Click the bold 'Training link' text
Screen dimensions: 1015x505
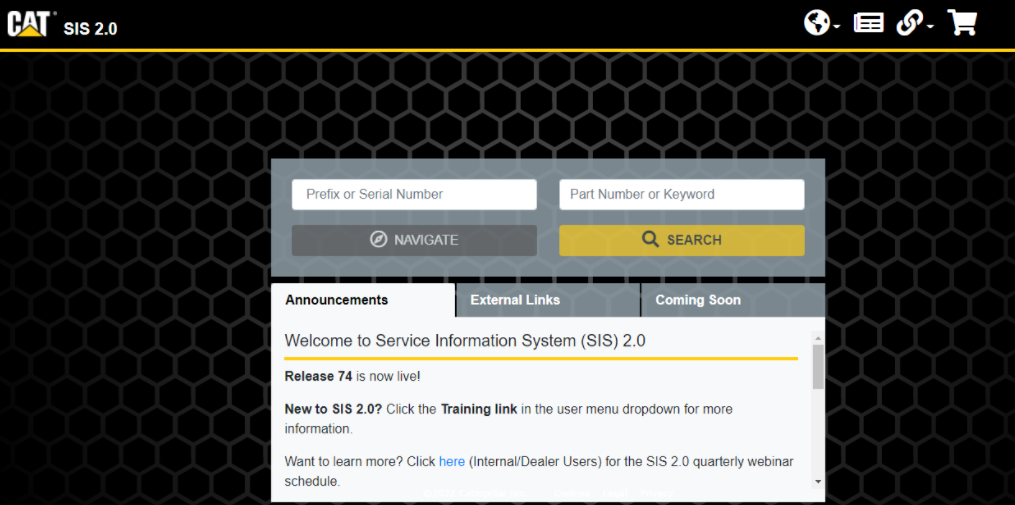[x=479, y=409]
